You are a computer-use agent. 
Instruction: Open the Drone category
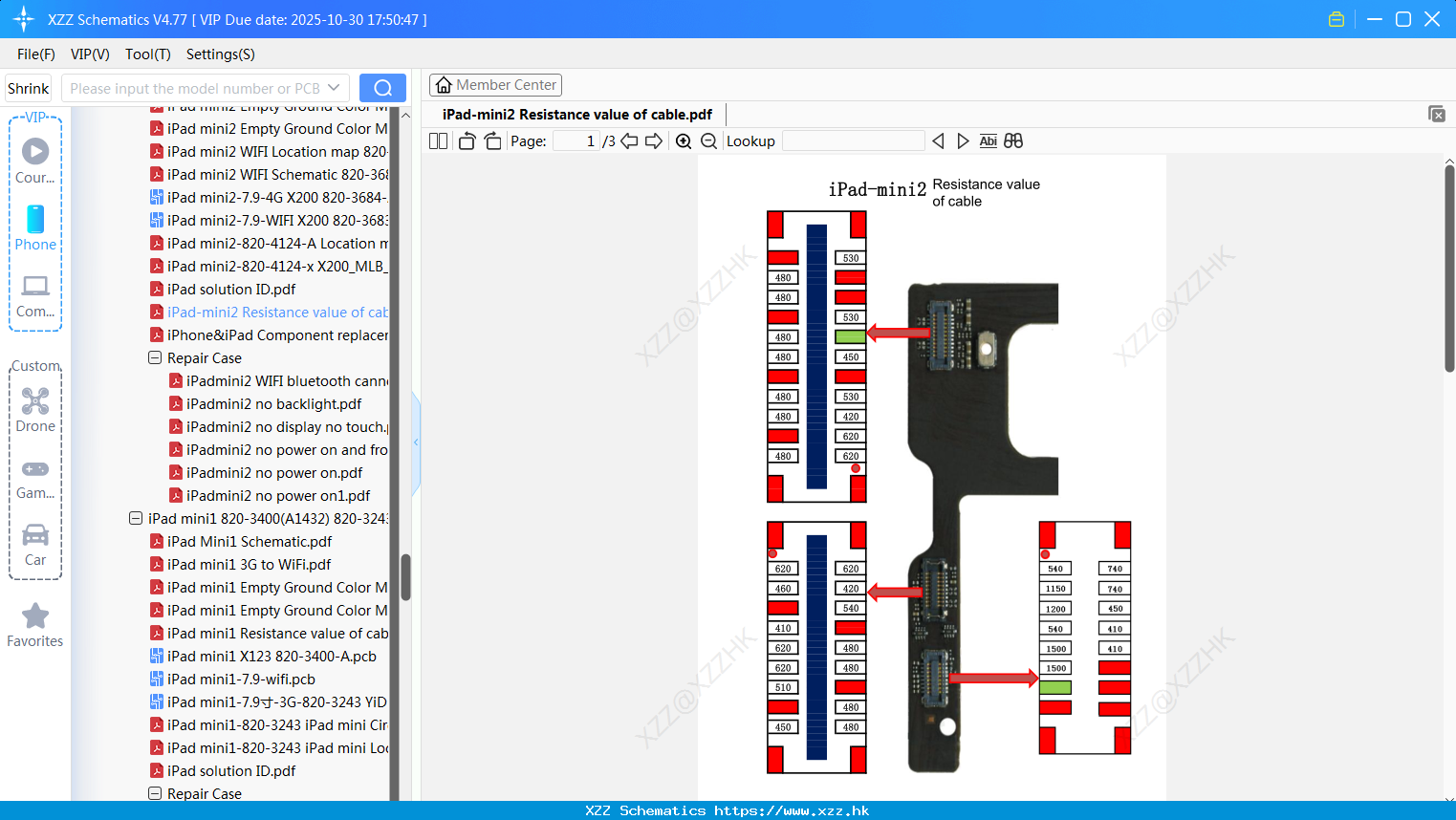tap(35, 410)
